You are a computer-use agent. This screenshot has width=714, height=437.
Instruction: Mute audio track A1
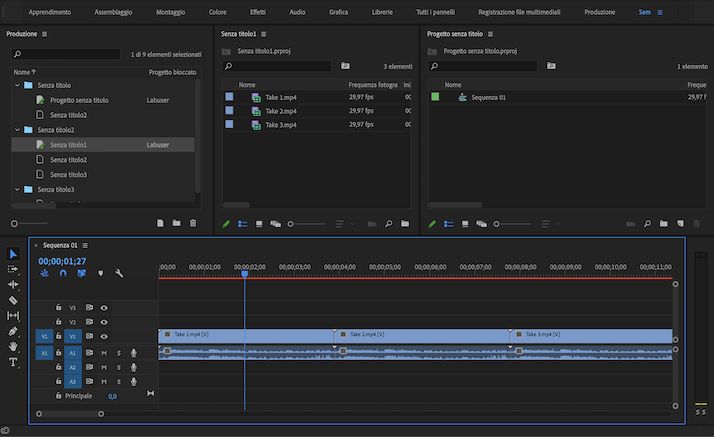point(104,353)
